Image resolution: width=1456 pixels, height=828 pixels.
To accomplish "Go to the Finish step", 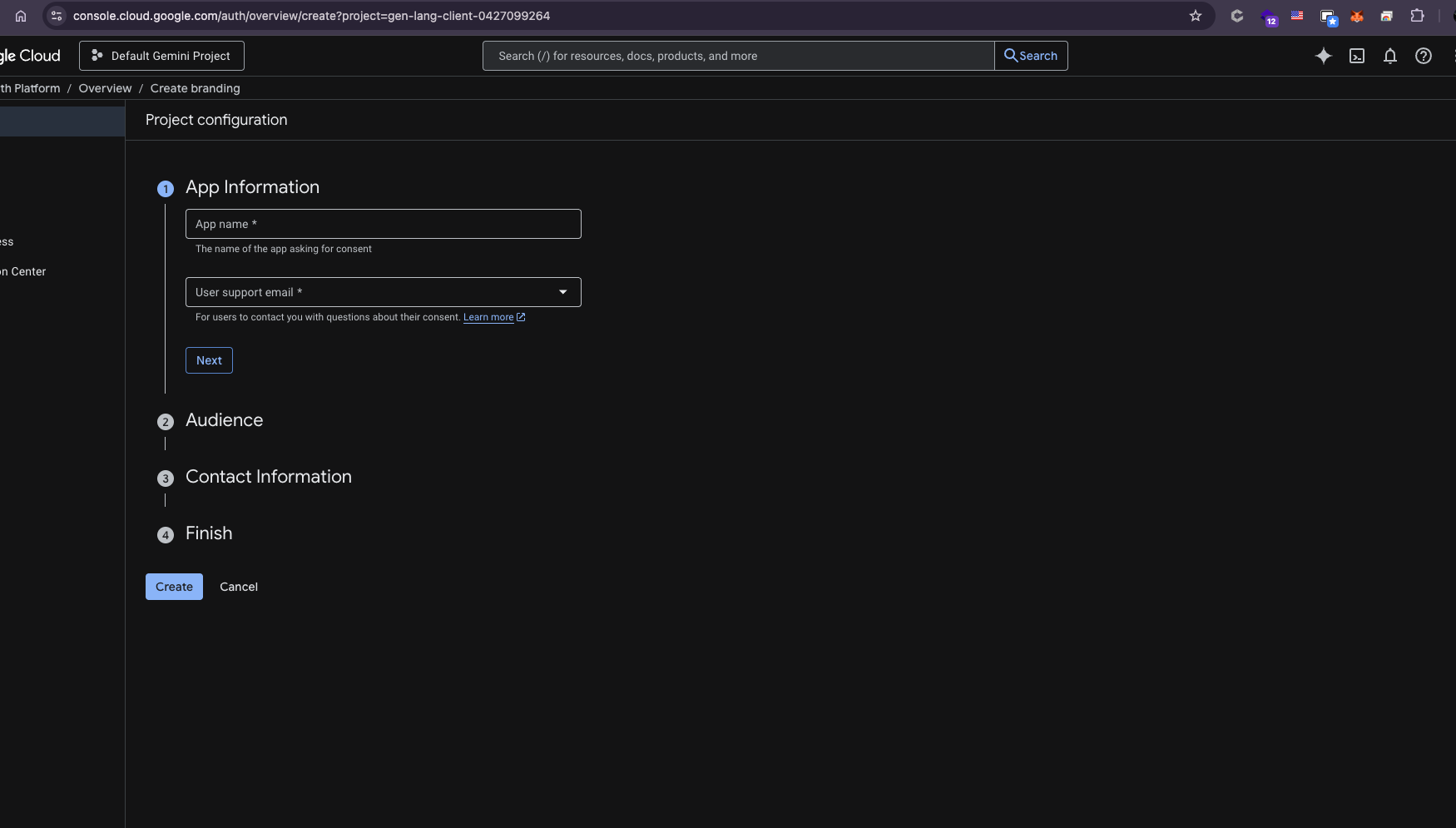I will (208, 533).
